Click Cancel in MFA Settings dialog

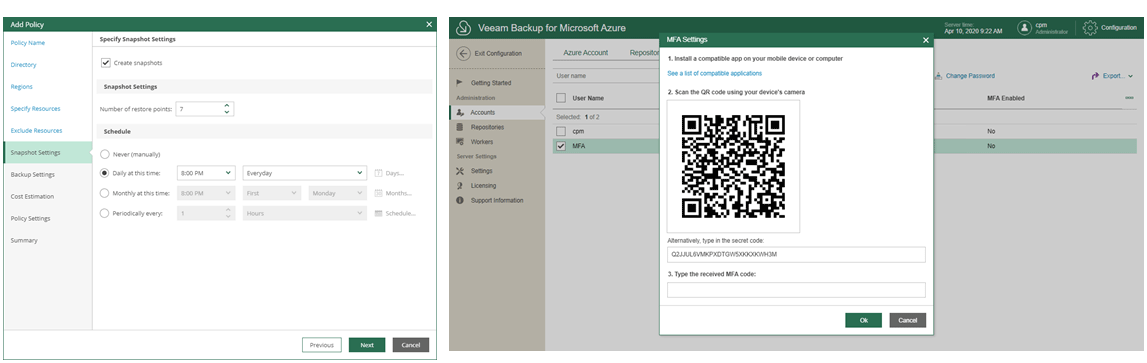point(908,321)
